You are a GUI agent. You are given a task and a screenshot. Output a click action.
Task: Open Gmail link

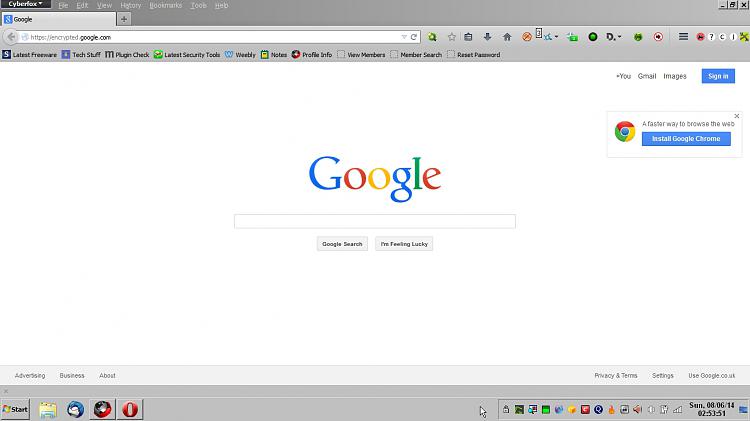tap(647, 76)
